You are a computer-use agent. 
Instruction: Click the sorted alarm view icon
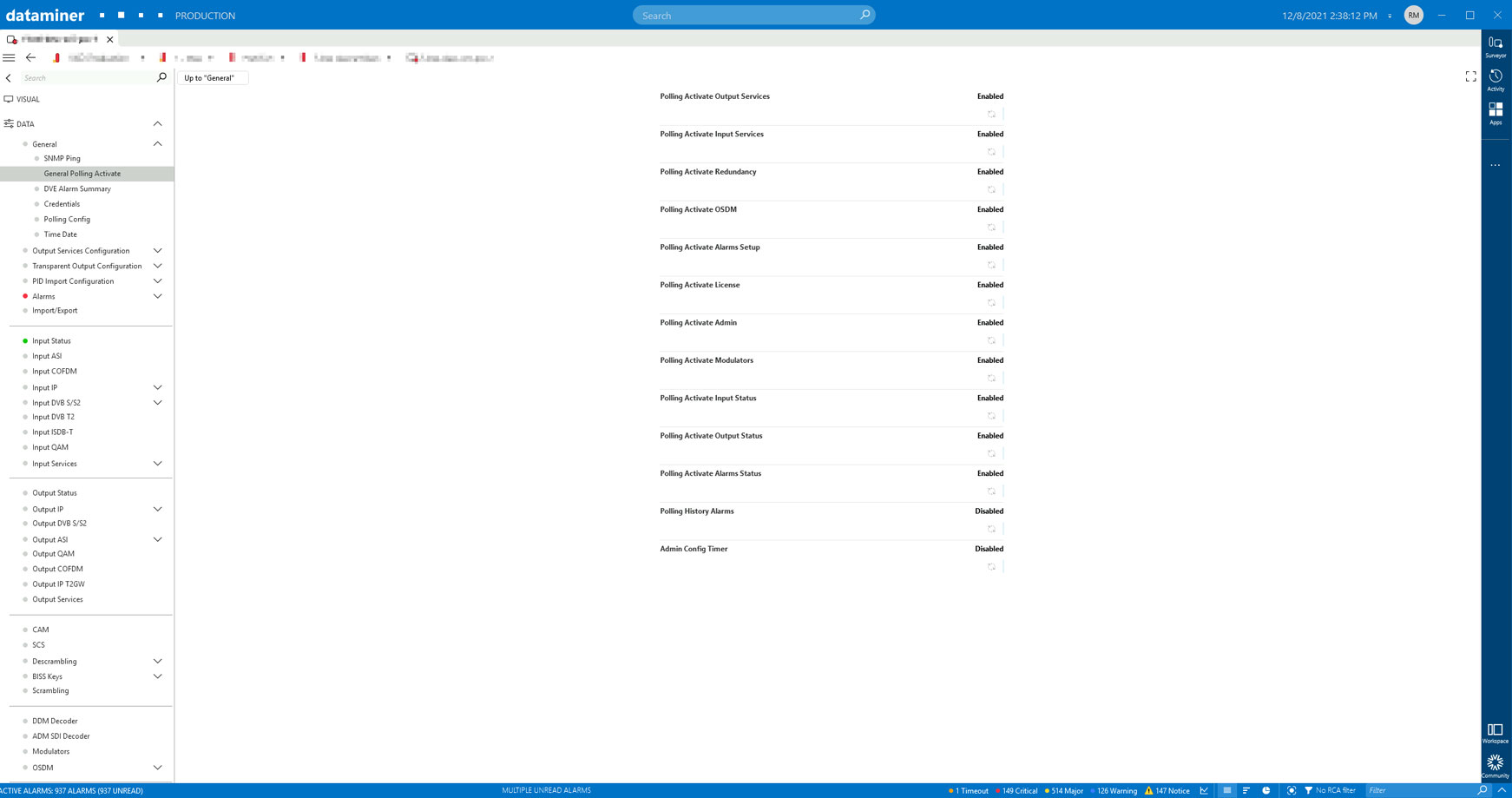[1246, 790]
